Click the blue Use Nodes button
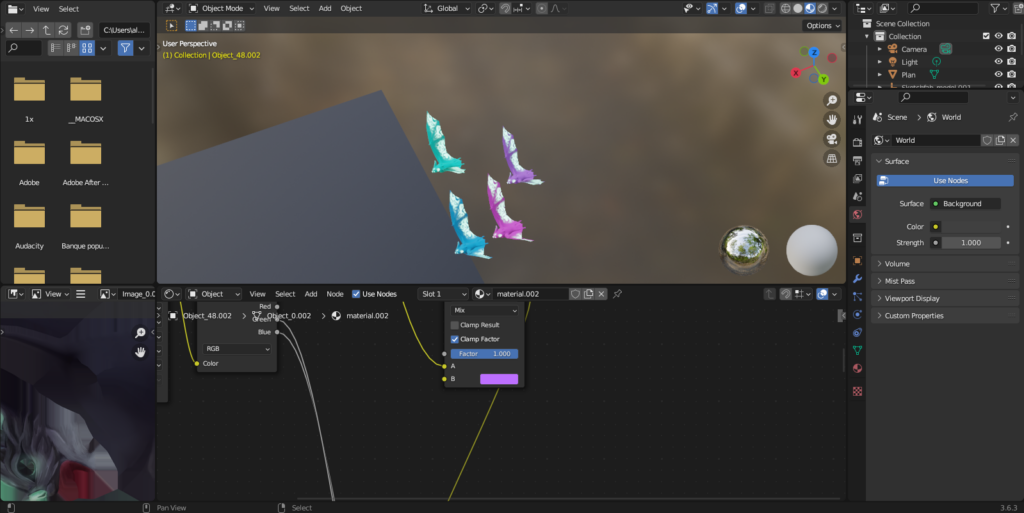Screen dimensions: 1024x513 945,181
